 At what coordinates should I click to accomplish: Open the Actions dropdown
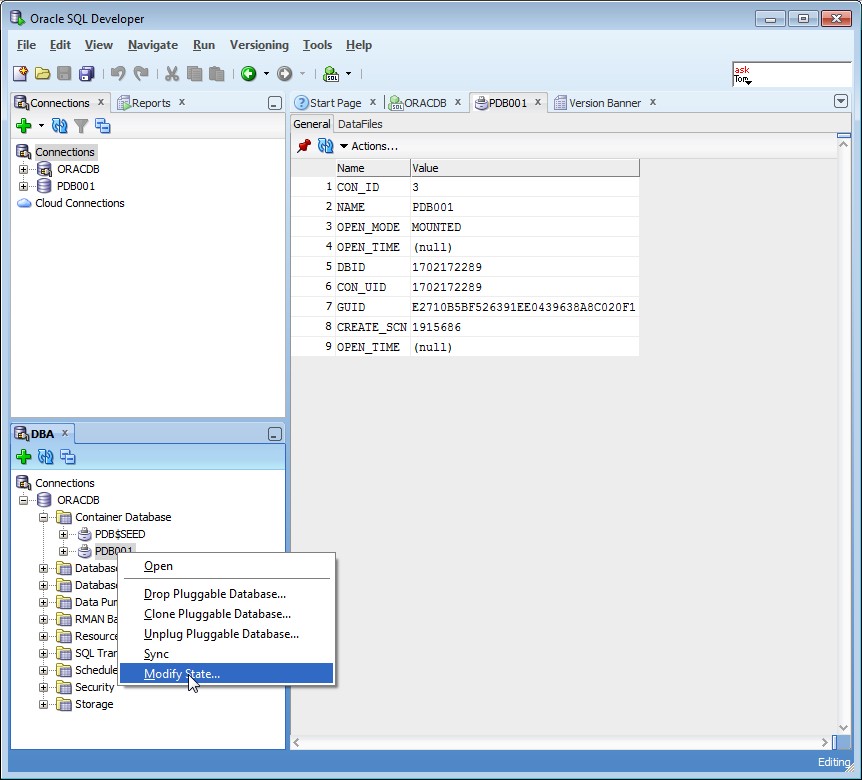[x=368, y=145]
